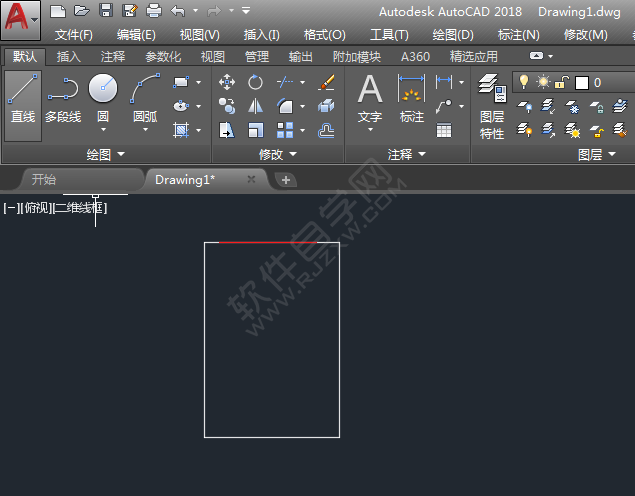This screenshot has height=496, width=635.
Task: Toggle layer freeze sun icon
Action: (543, 82)
